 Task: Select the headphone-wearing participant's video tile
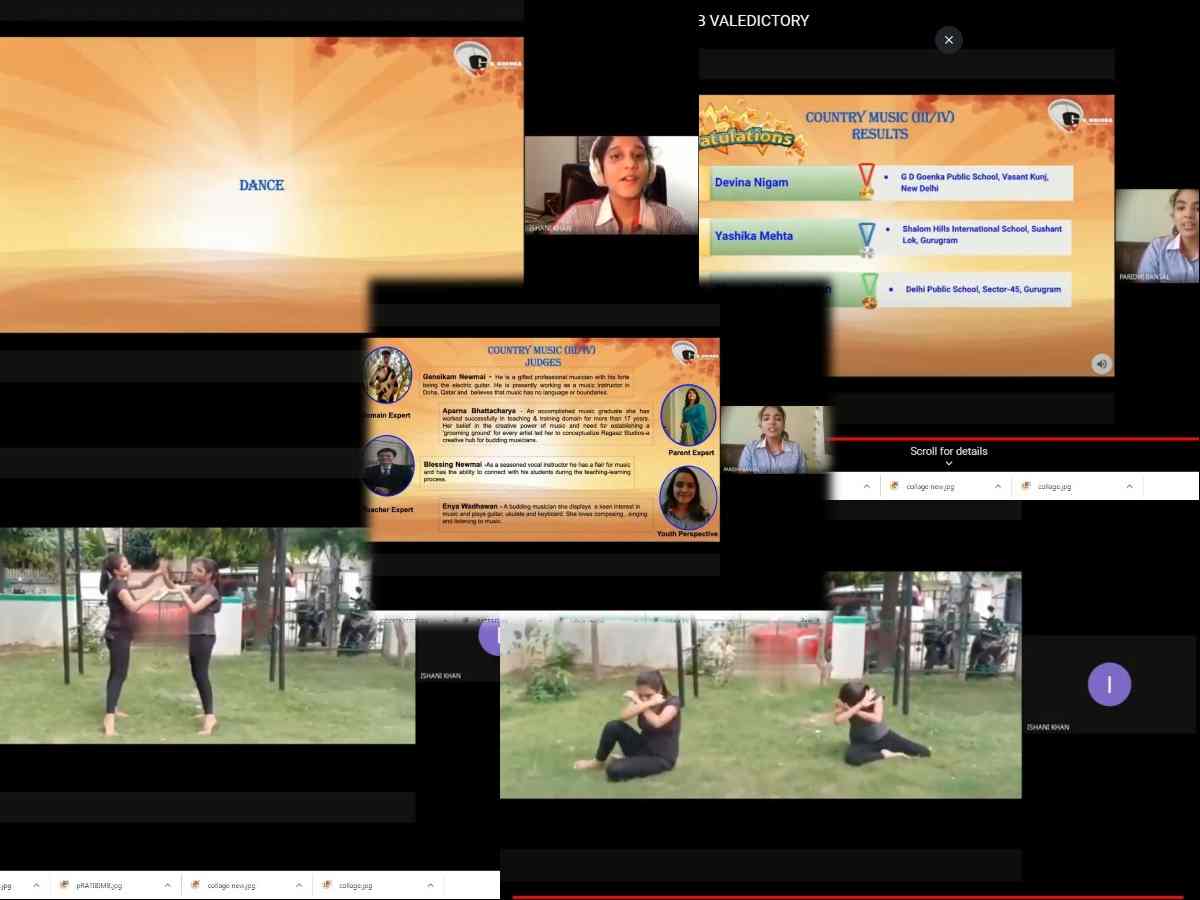tap(611, 185)
